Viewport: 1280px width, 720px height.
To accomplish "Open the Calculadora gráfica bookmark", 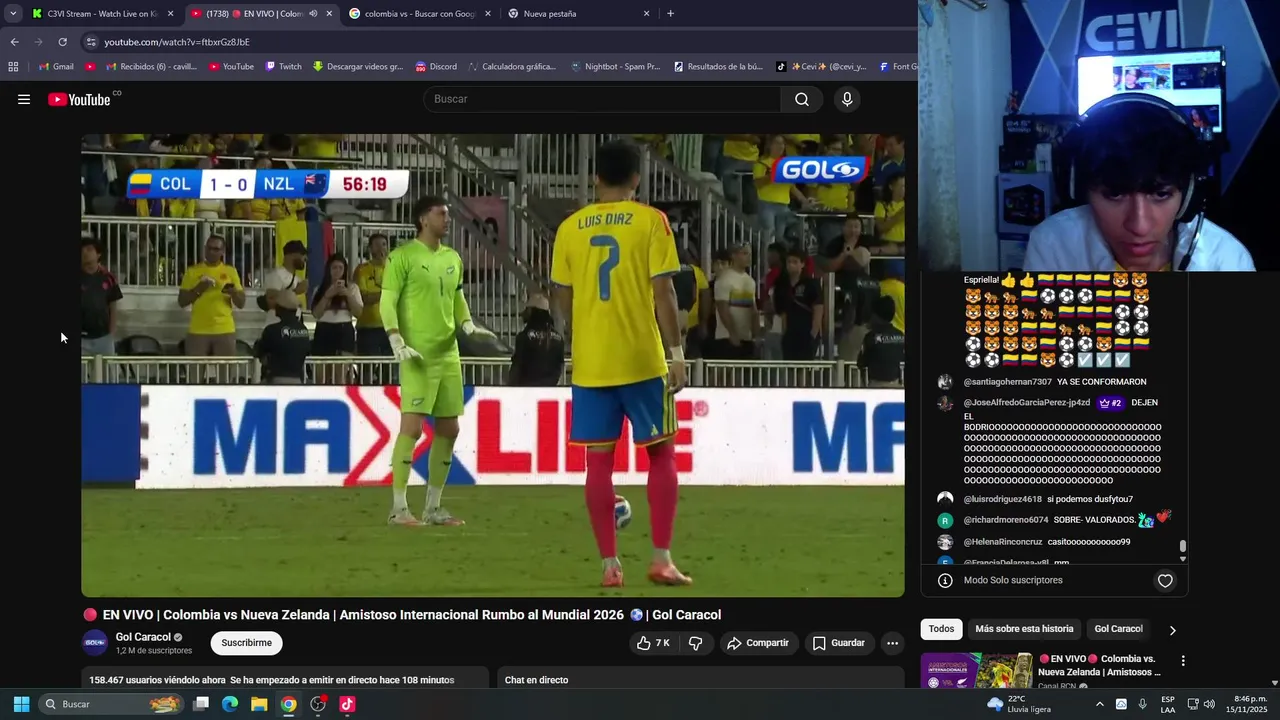I will point(511,67).
